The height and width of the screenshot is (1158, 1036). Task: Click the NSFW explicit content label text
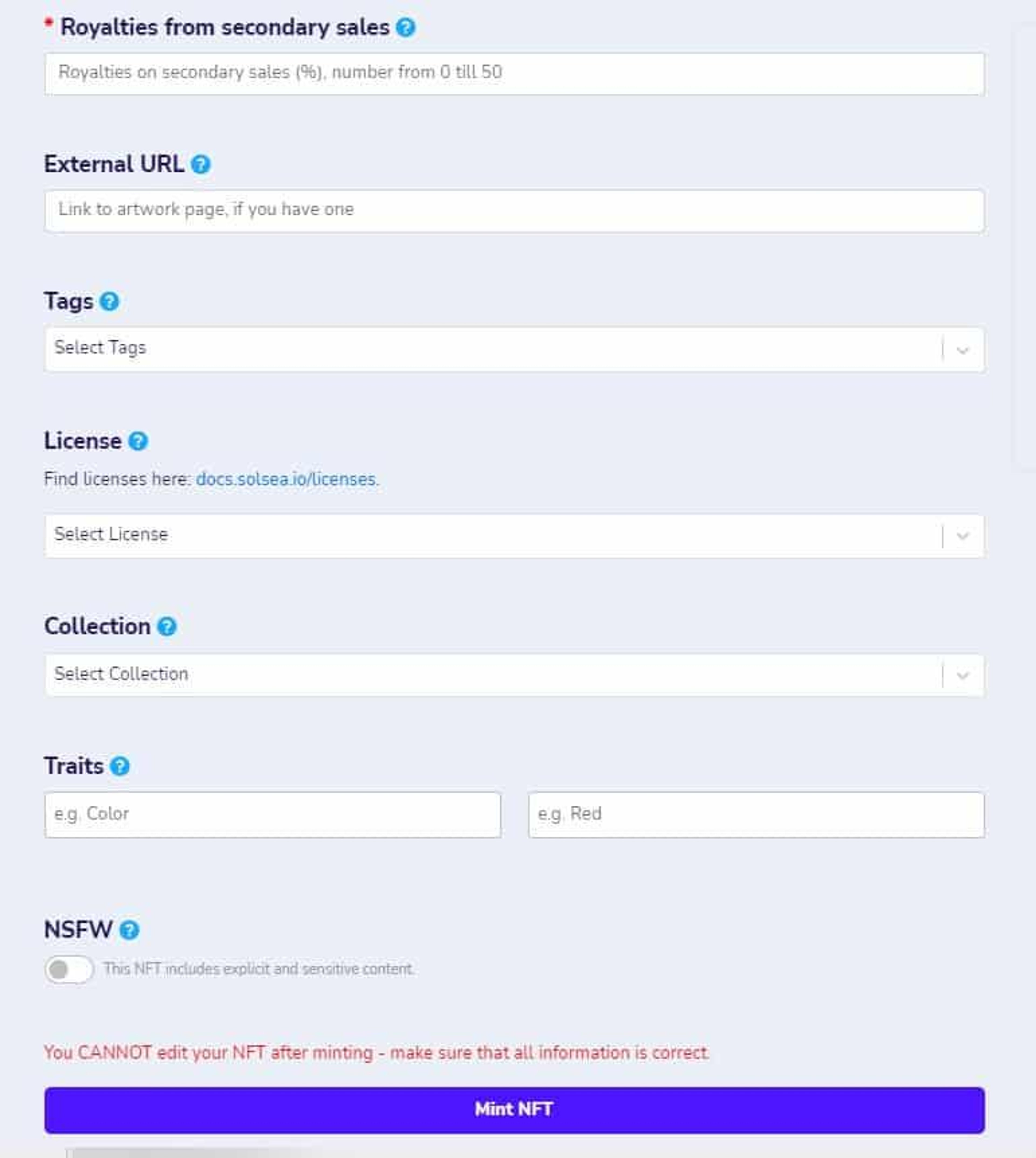259,969
